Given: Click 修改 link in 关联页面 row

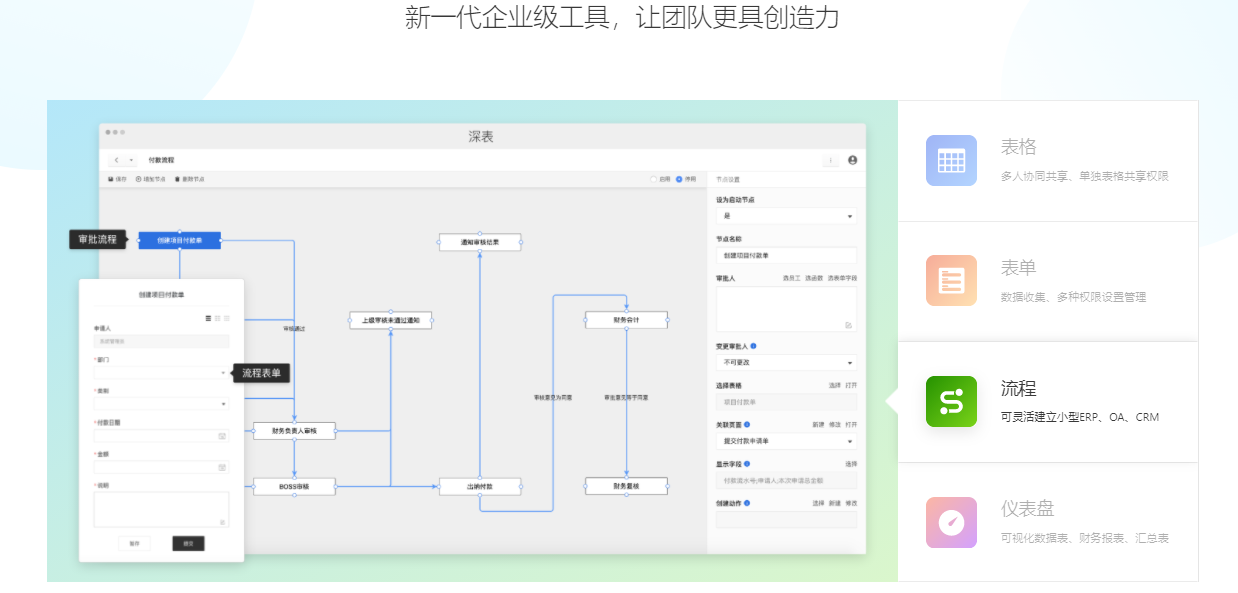Looking at the screenshot, I should point(834,424).
